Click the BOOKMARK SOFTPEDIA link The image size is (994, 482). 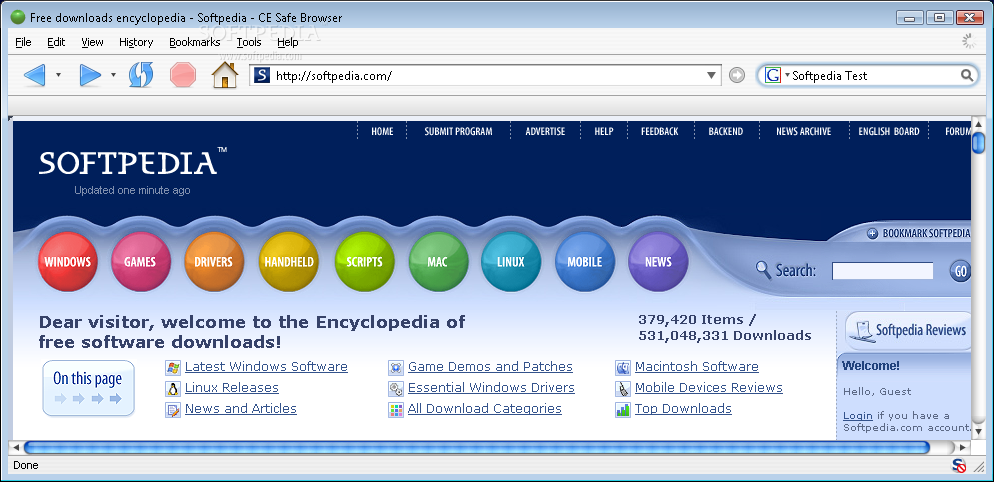tap(926, 233)
